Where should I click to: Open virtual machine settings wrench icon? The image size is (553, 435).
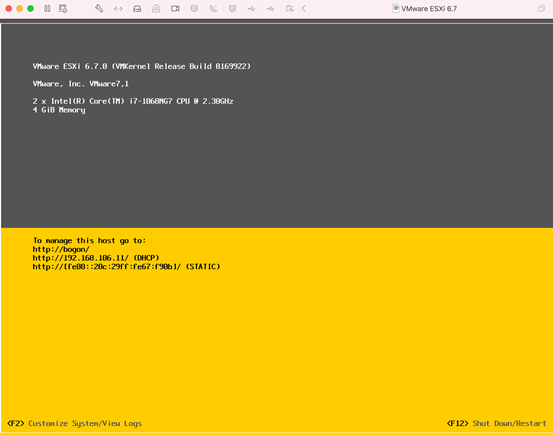pyautogui.click(x=99, y=8)
